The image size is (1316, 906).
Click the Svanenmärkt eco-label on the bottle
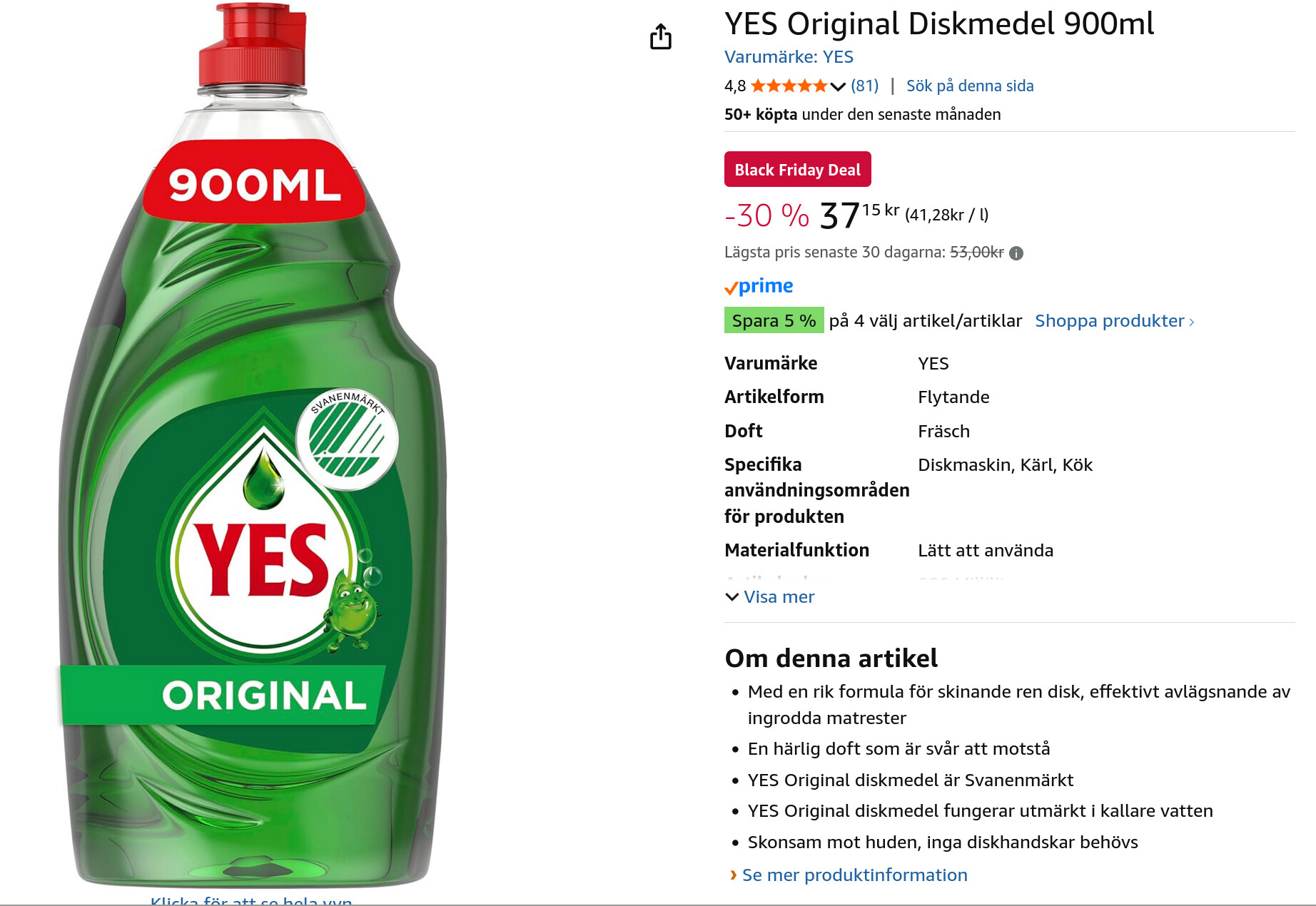[347, 440]
